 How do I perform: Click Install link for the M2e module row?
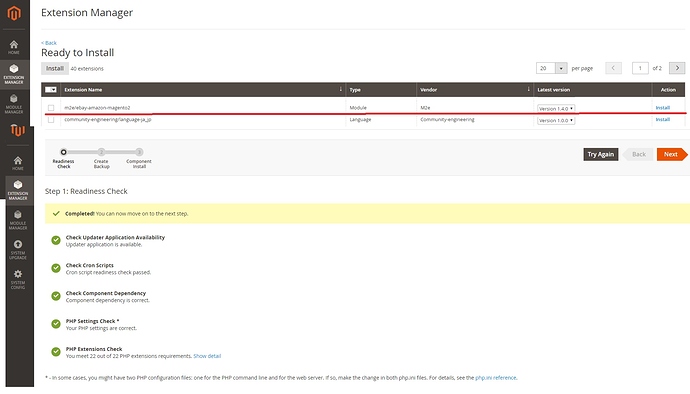click(663, 108)
